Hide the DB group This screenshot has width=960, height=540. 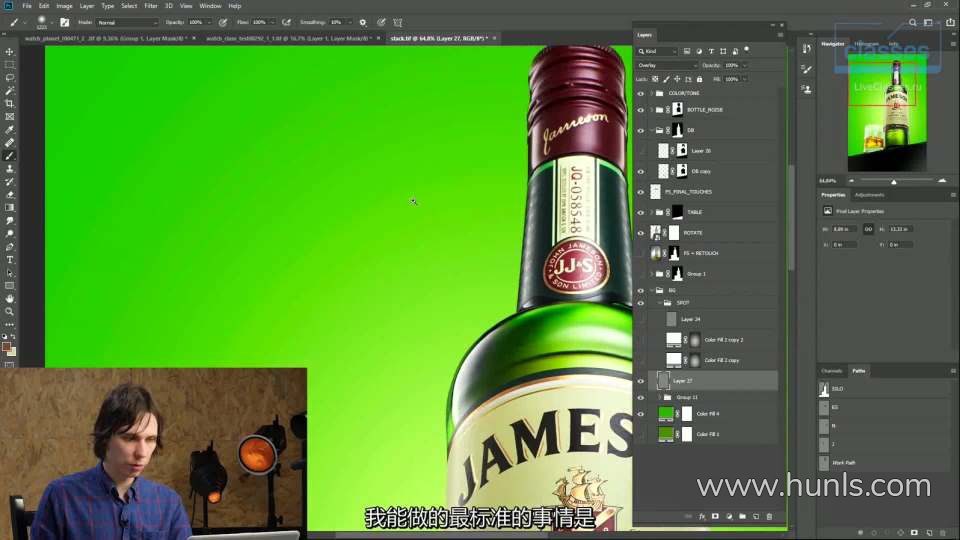(640, 130)
